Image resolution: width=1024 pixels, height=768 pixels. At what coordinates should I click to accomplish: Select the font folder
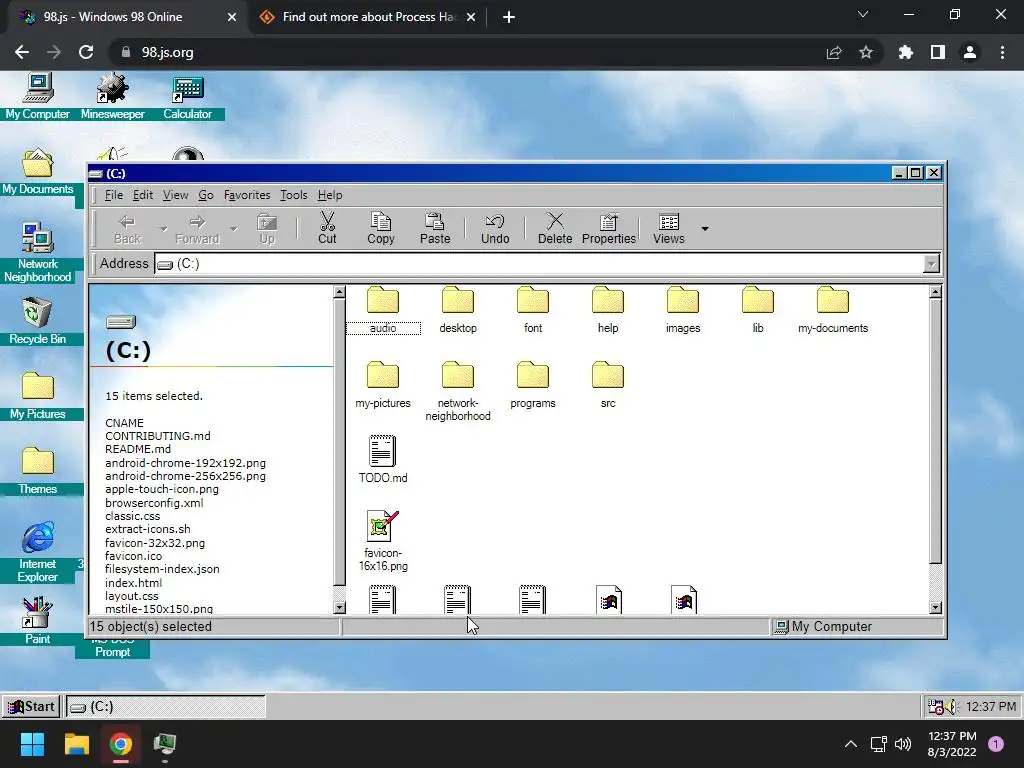coord(533,310)
